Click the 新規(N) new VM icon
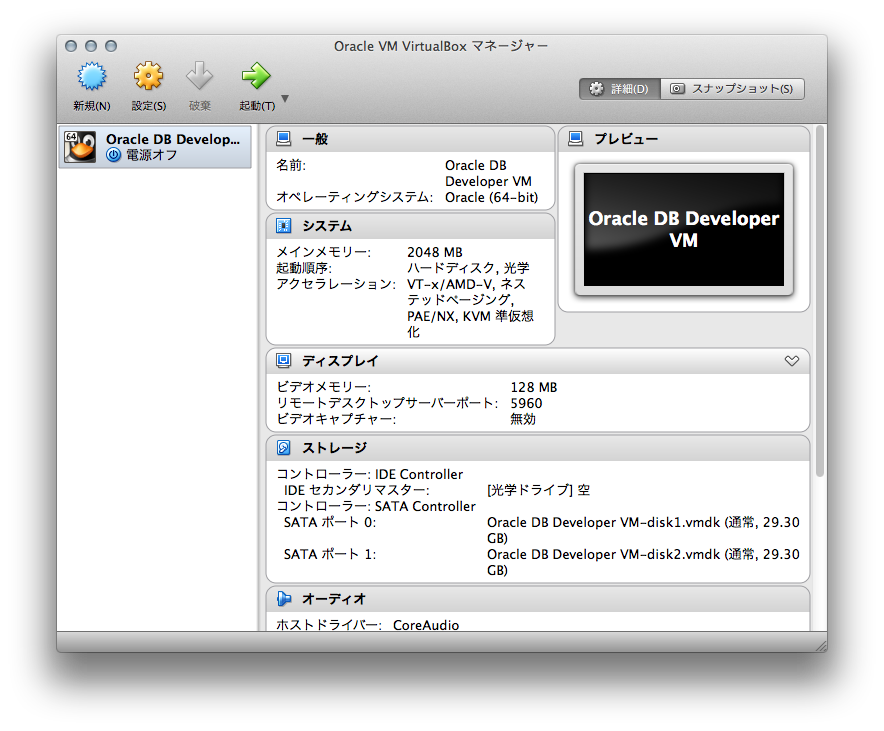The width and height of the screenshot is (884, 731). point(92,77)
